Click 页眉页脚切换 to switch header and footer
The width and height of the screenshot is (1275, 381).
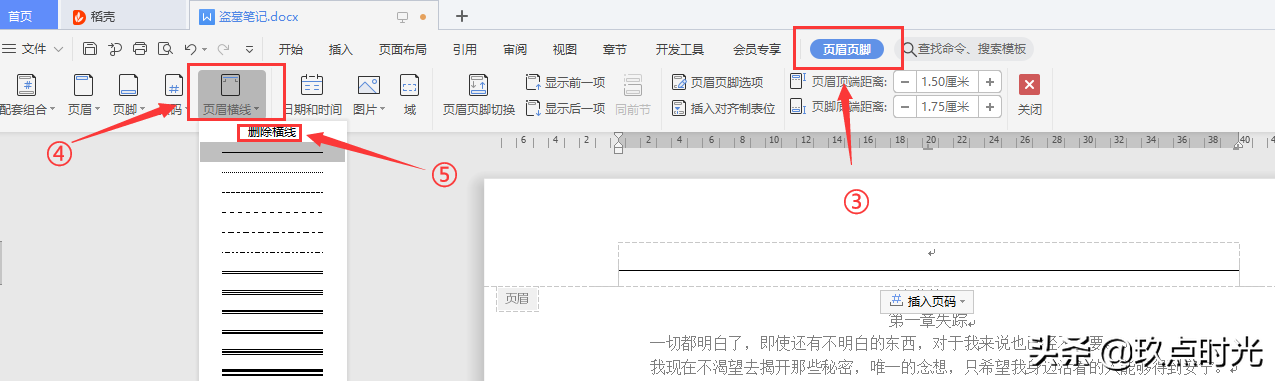[x=479, y=95]
